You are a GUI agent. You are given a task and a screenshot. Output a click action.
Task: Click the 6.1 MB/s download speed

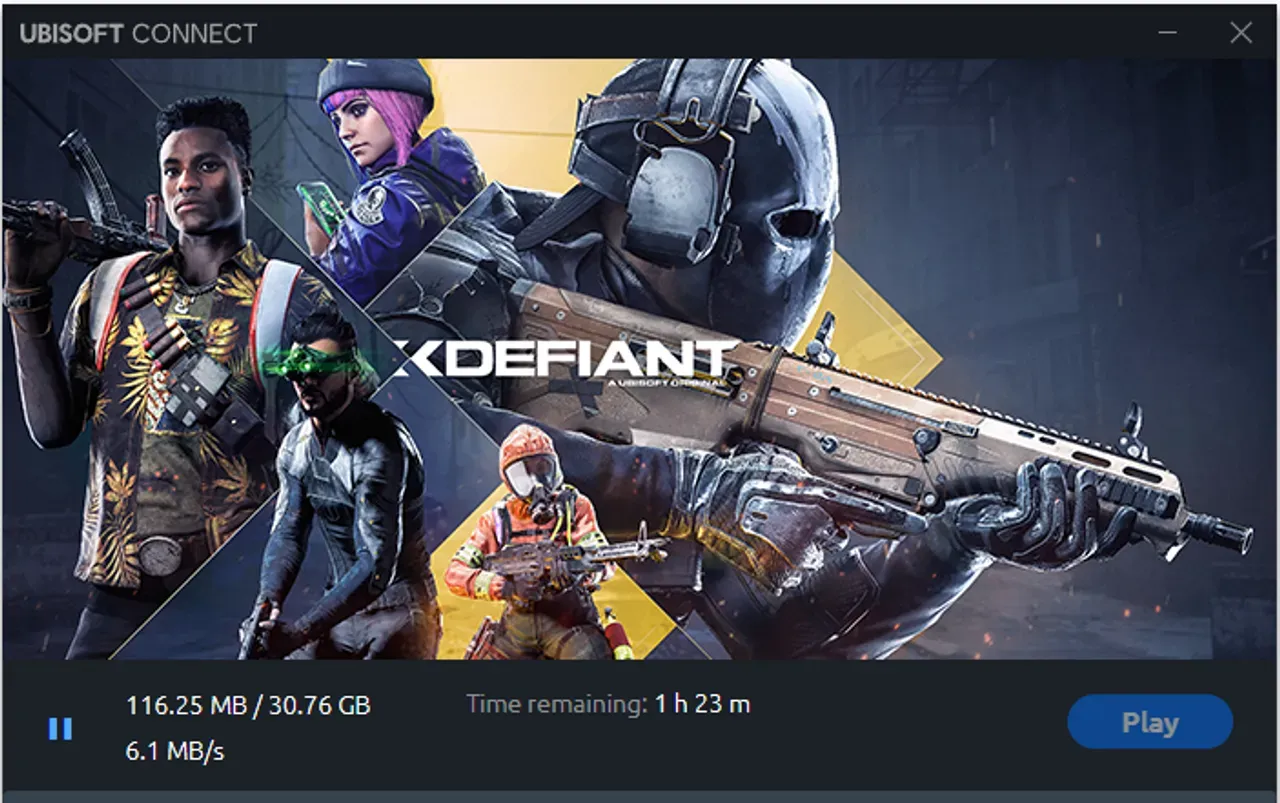pos(175,751)
